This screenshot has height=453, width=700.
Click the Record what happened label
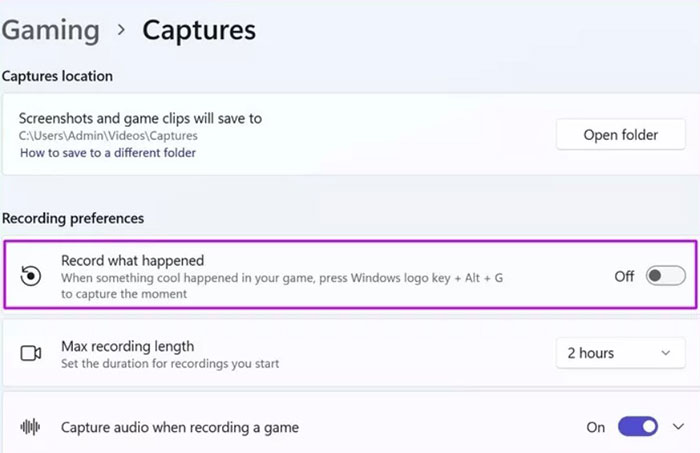132,261
